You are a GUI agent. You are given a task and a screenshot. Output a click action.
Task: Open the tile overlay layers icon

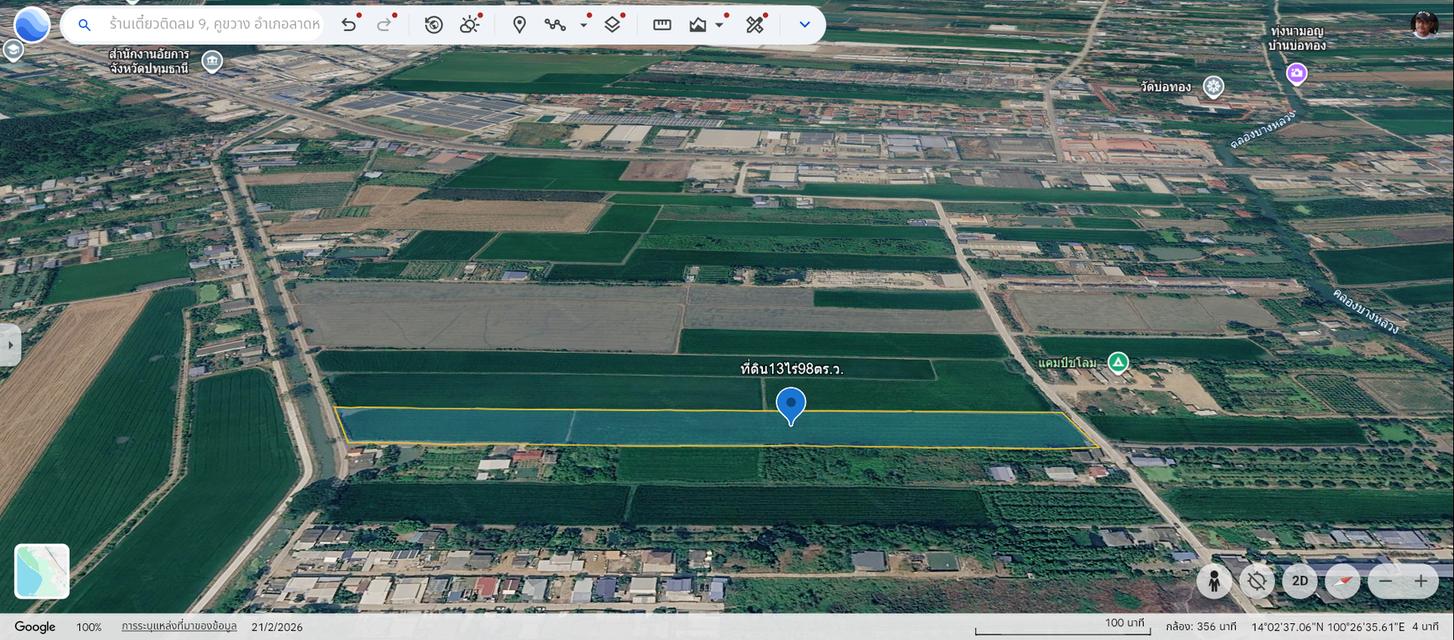[612, 25]
